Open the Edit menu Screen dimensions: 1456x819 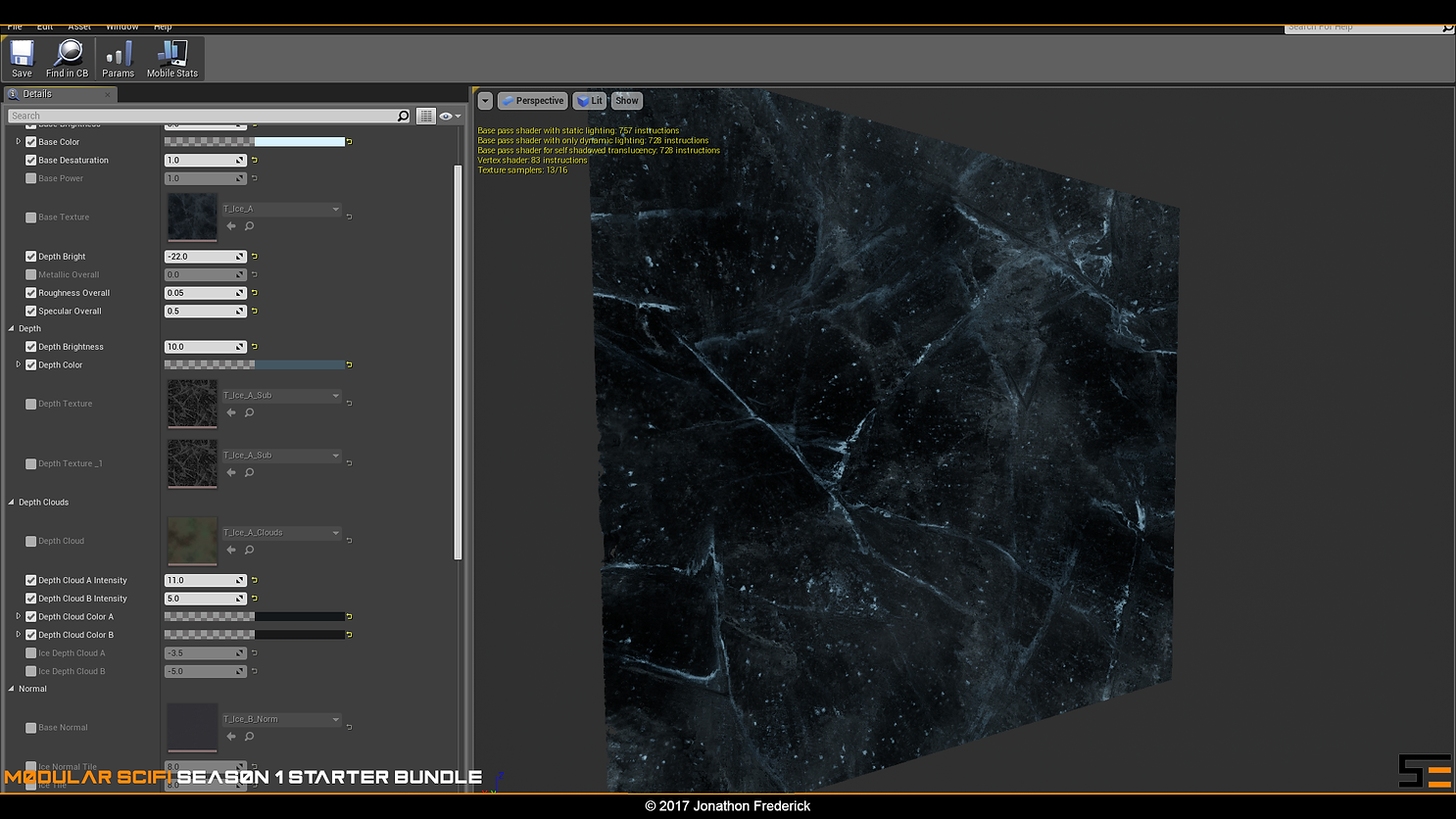45,27
